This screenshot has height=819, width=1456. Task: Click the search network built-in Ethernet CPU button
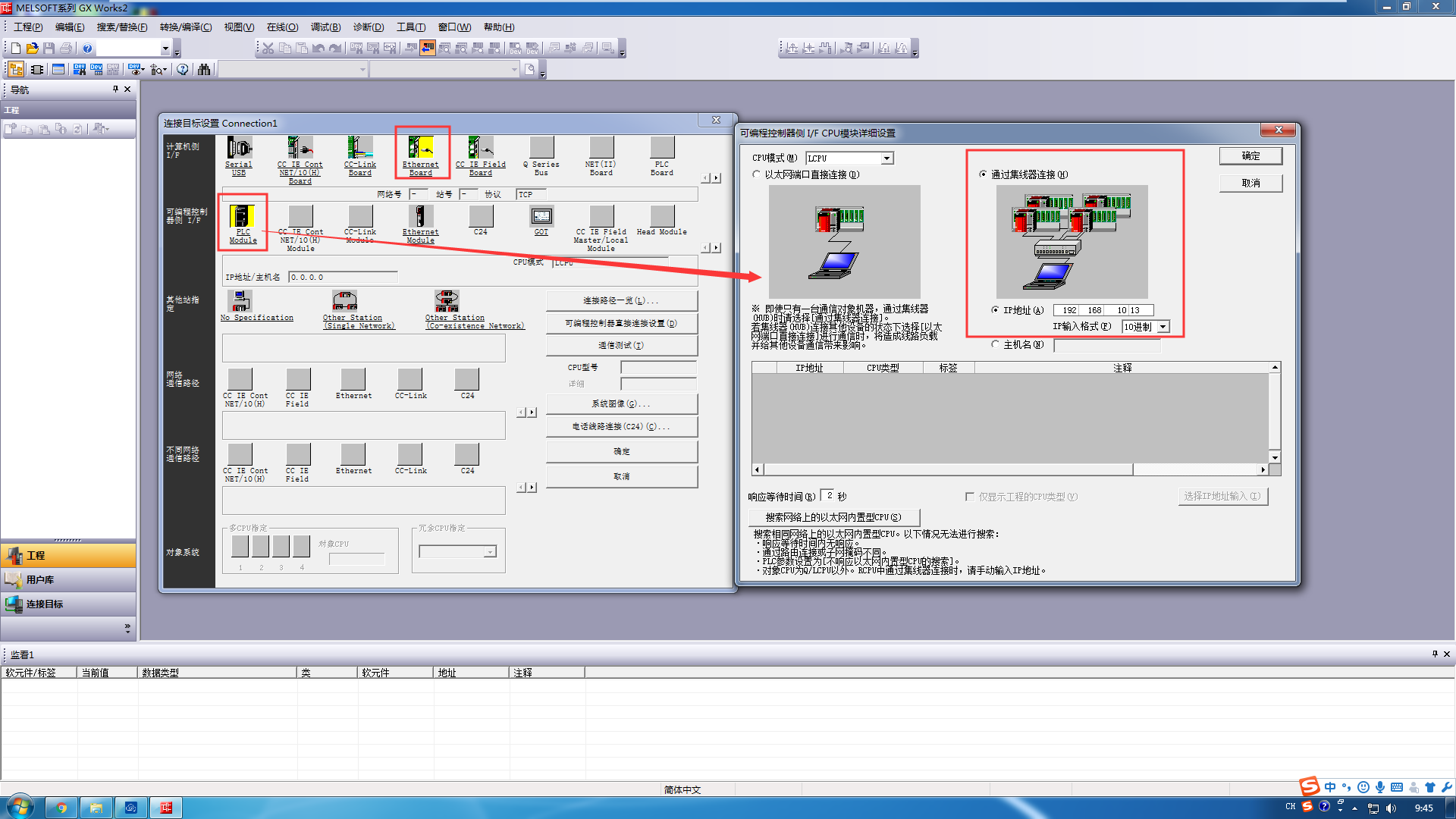click(x=833, y=517)
